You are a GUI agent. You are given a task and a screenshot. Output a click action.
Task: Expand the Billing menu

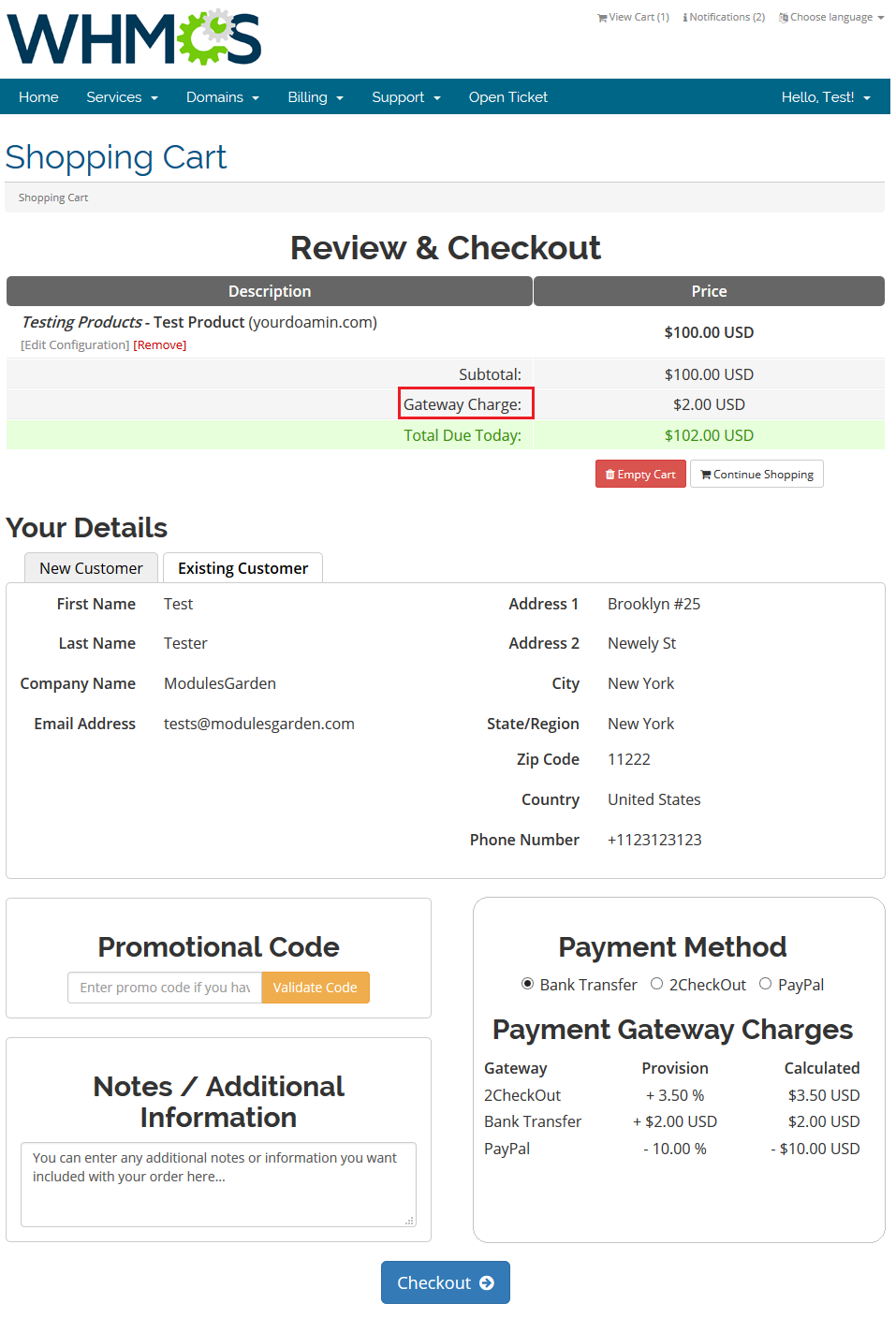point(316,97)
